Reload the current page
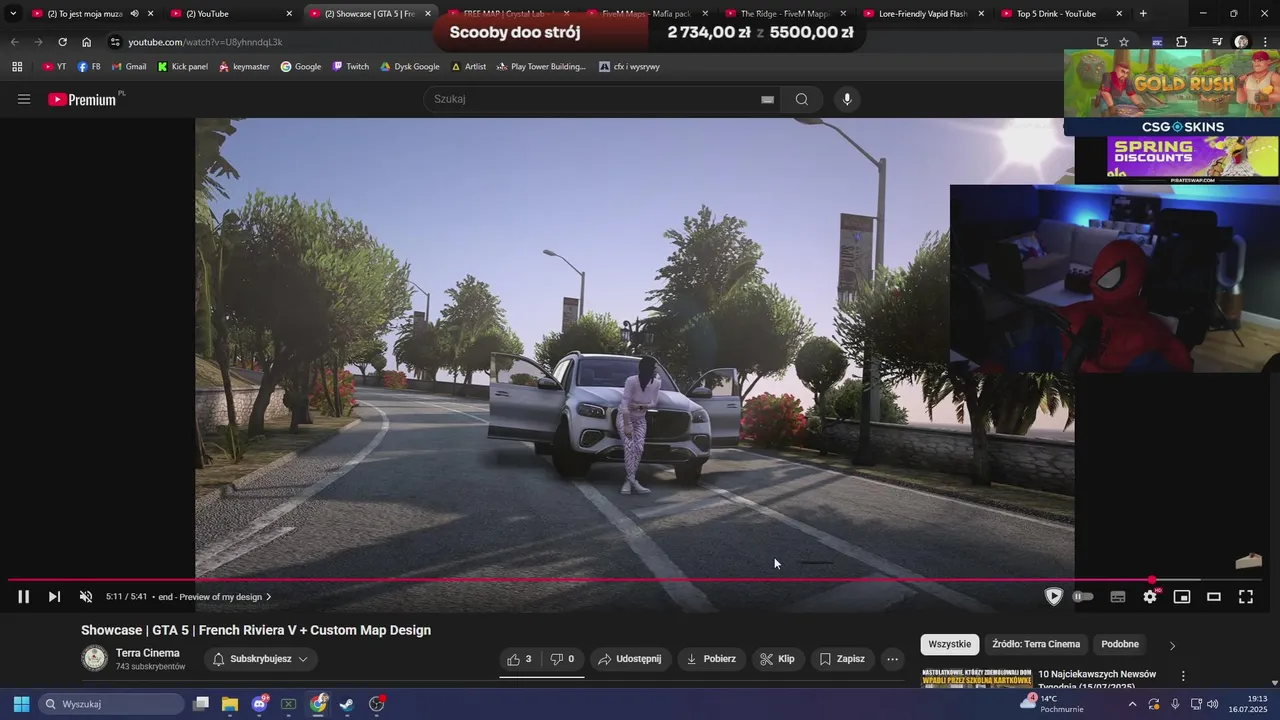 tap(62, 42)
